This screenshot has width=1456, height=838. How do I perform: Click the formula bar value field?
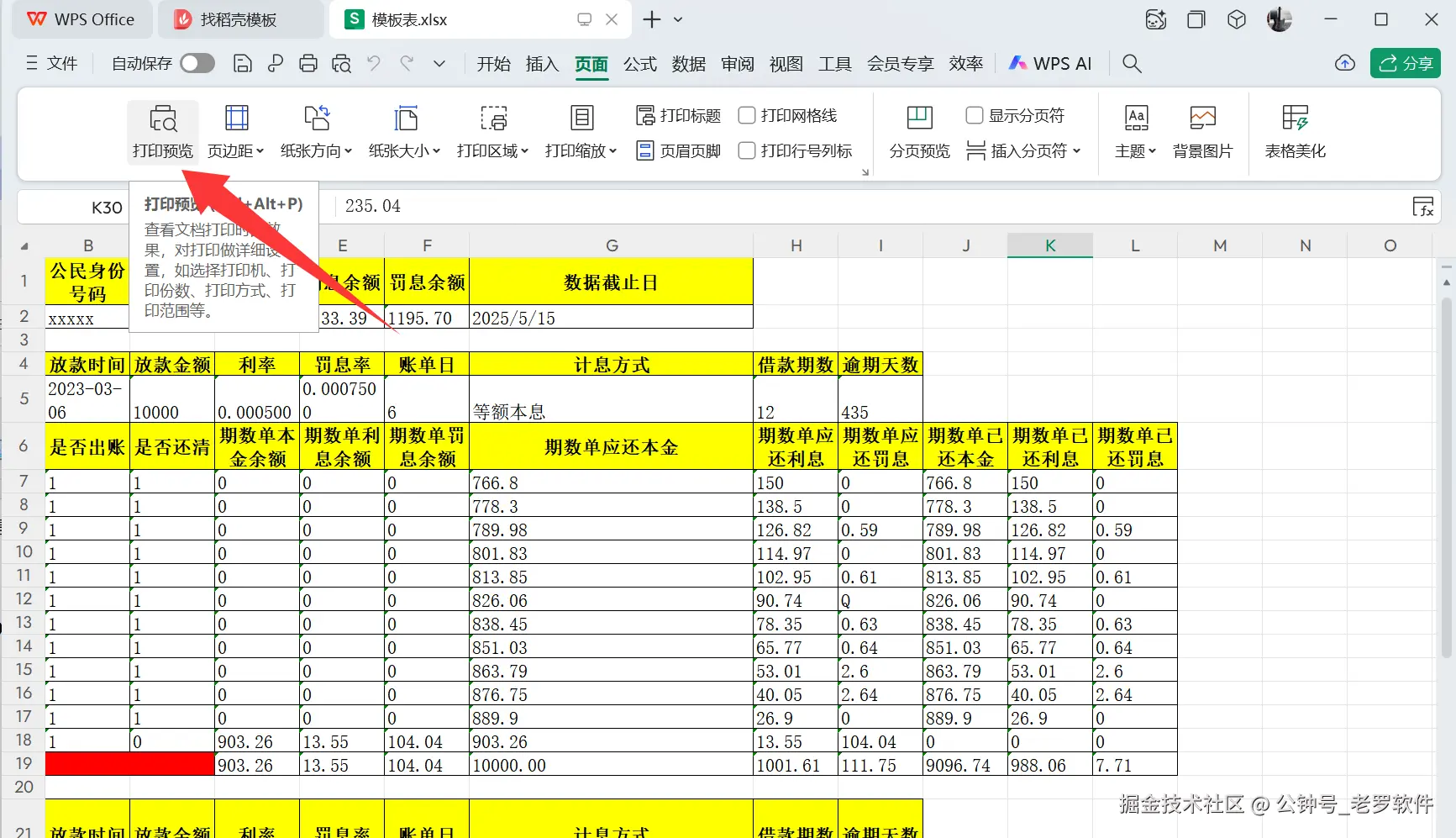[x=870, y=207]
